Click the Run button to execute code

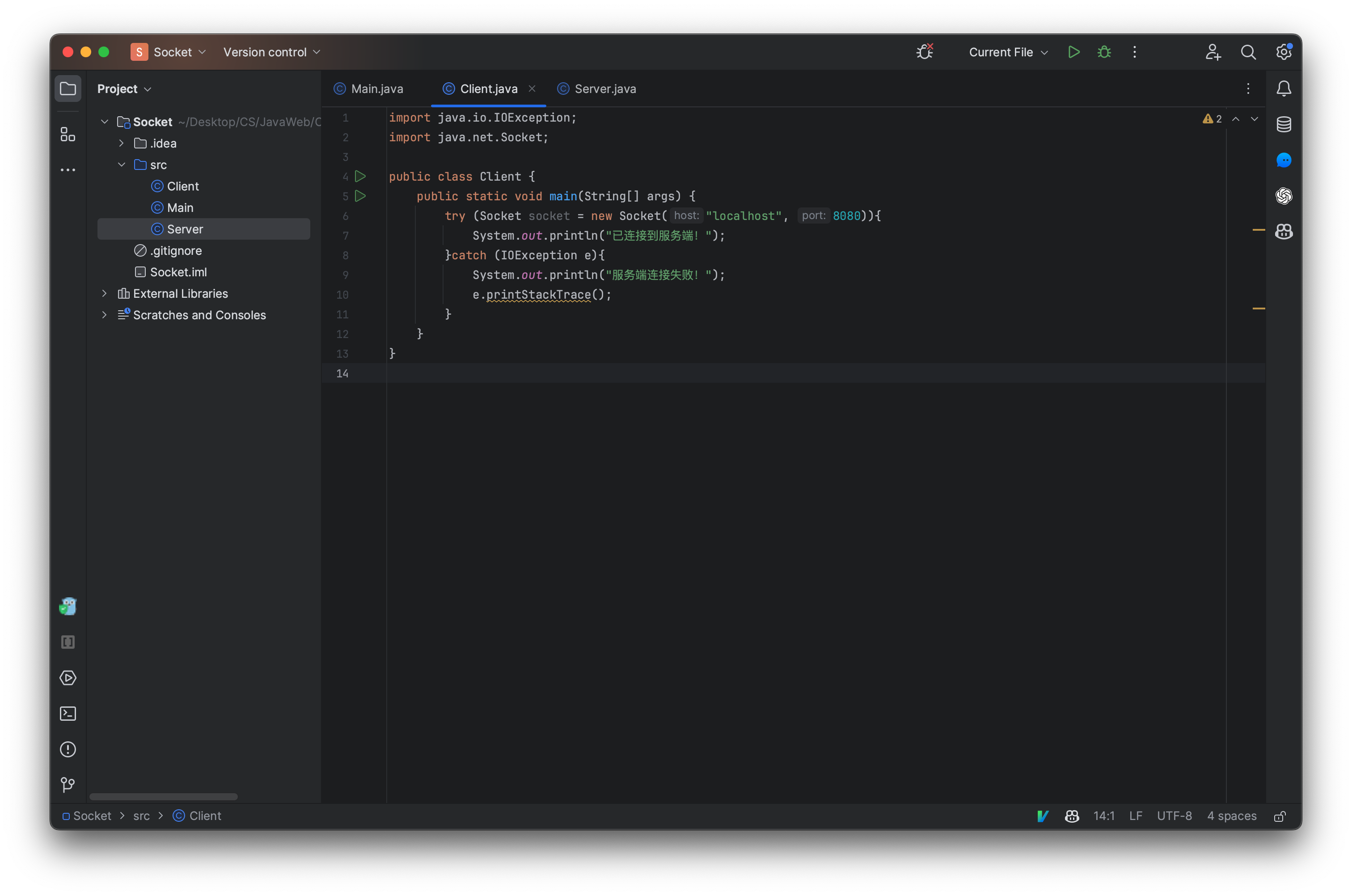1073,51
